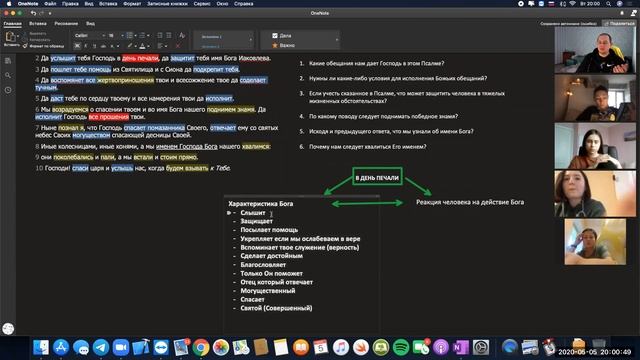Expand the bulleted list style arrow

pyautogui.click(x=135, y=36)
